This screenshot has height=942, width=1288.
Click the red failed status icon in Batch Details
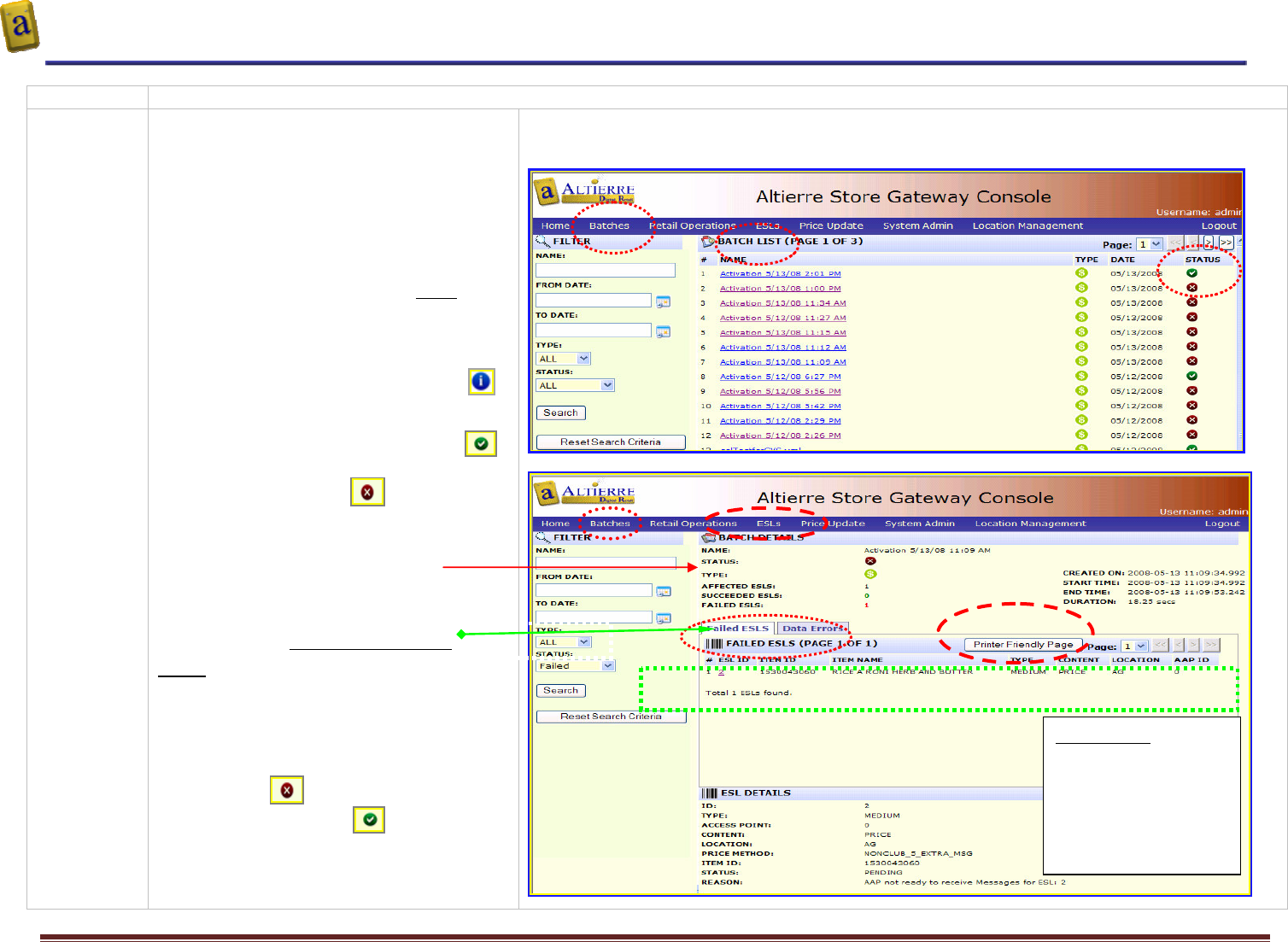pos(870,561)
